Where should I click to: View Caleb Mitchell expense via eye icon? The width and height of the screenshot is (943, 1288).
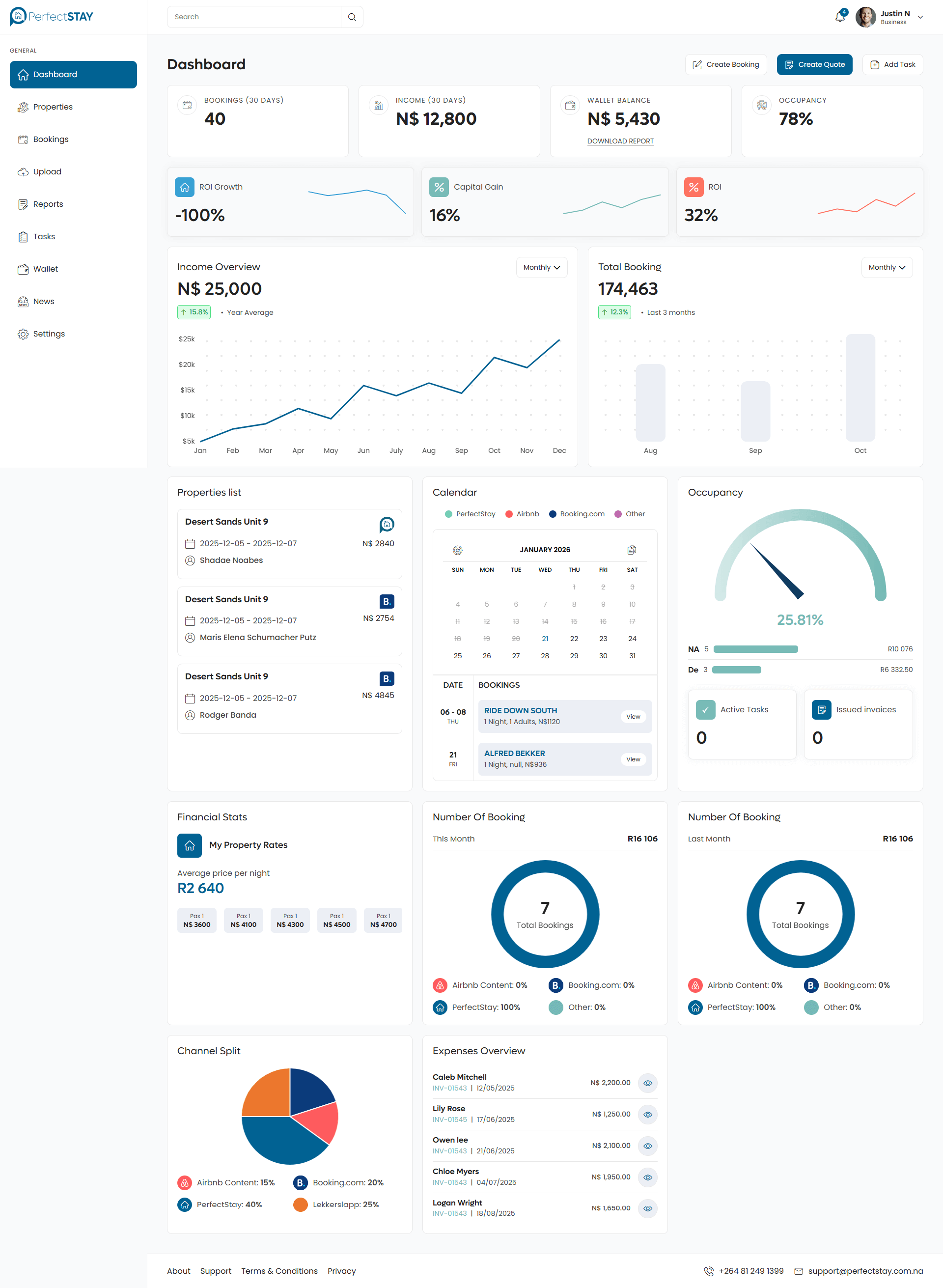point(647,1083)
